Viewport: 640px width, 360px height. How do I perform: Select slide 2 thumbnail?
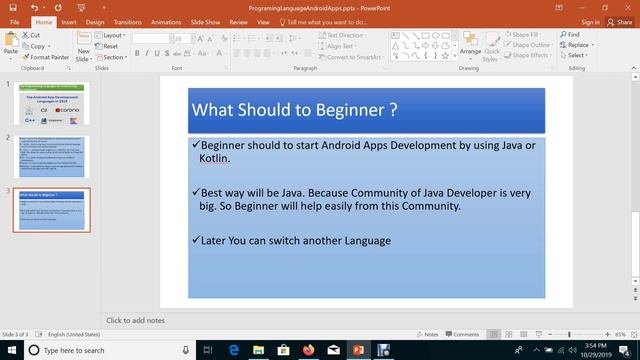coord(52,157)
